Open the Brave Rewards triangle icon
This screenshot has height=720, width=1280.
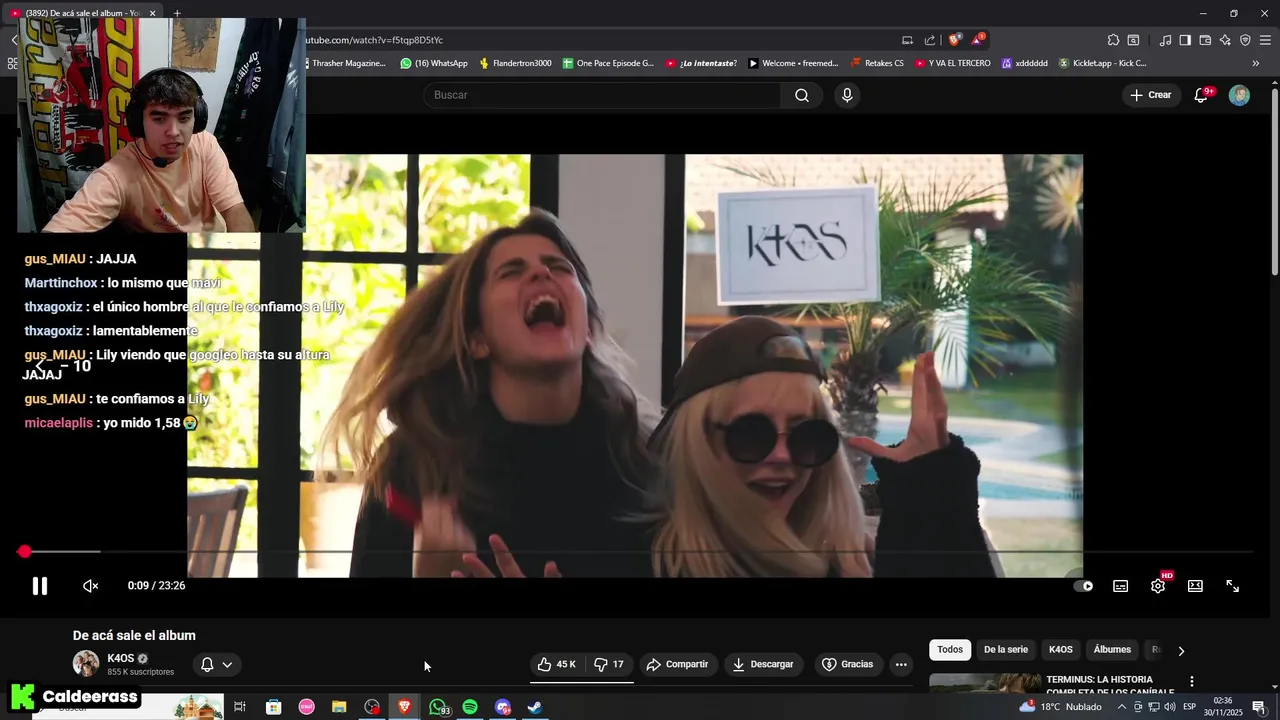978,40
